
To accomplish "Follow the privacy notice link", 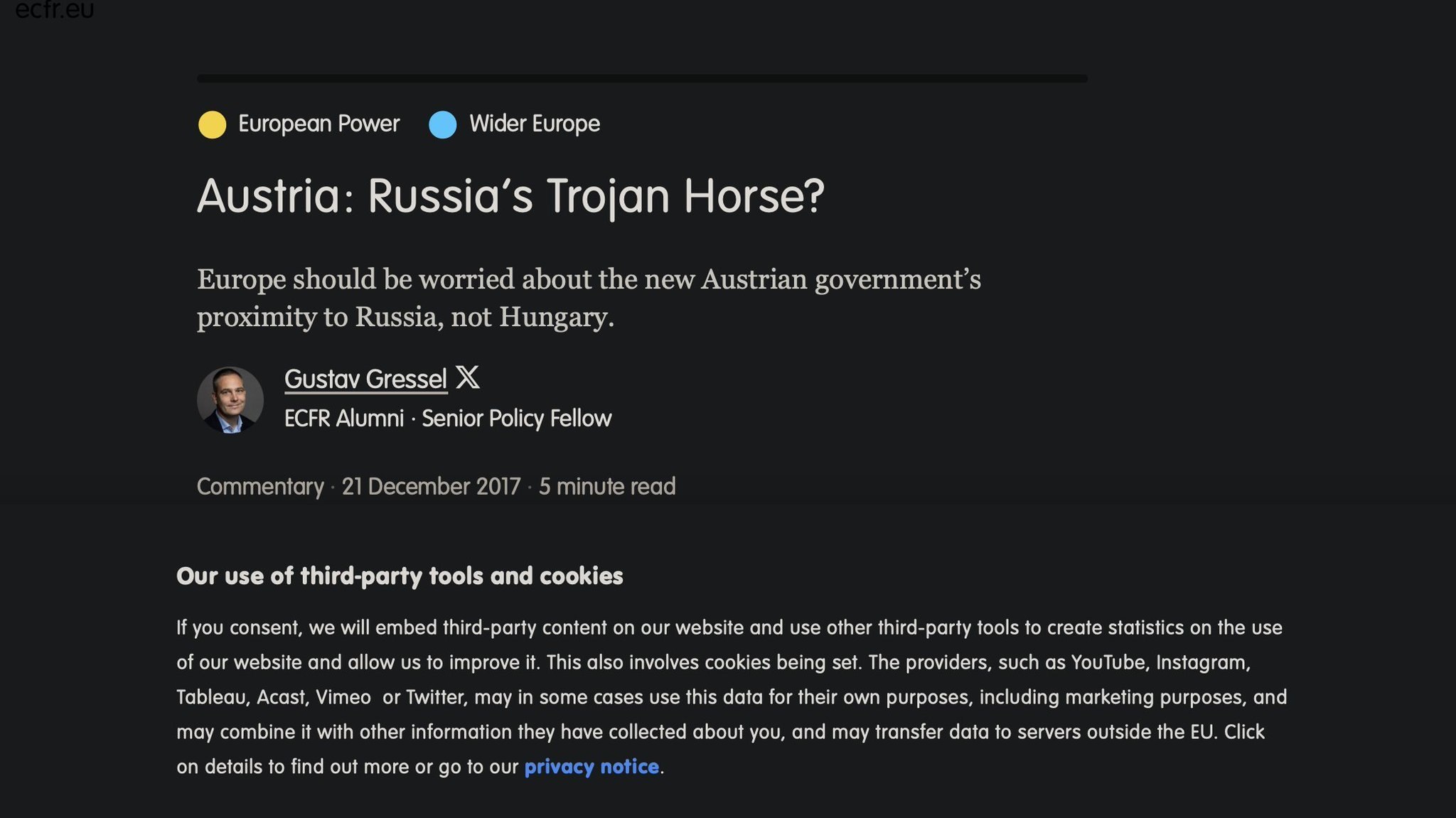I will tap(591, 767).
